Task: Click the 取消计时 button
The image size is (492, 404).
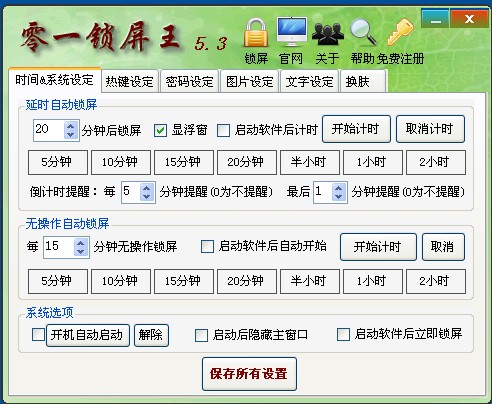Action: click(430, 129)
